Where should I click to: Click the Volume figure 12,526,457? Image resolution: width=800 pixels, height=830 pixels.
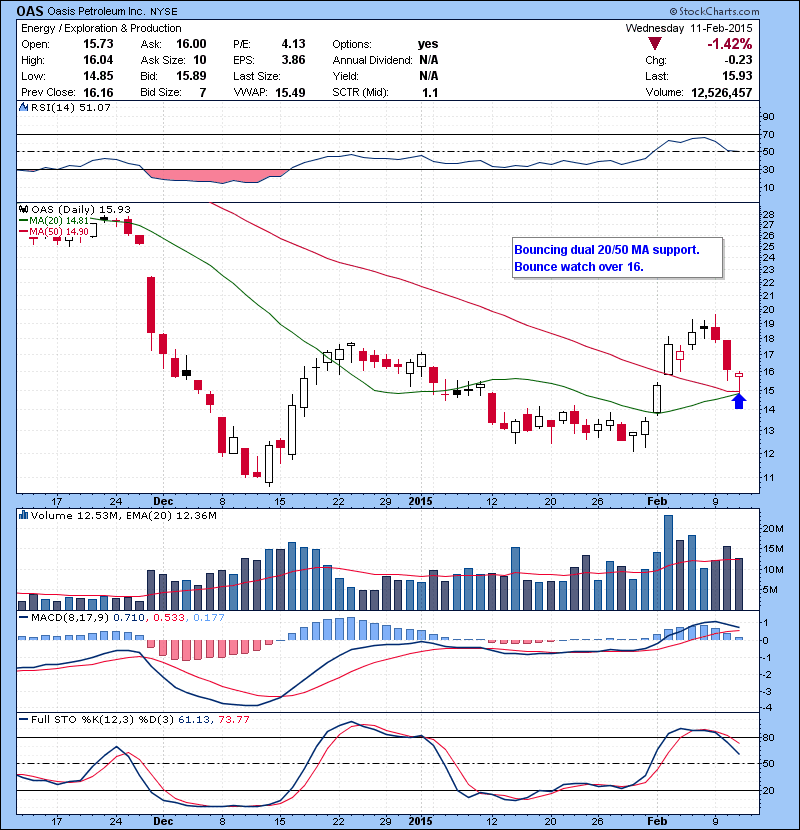click(722, 93)
